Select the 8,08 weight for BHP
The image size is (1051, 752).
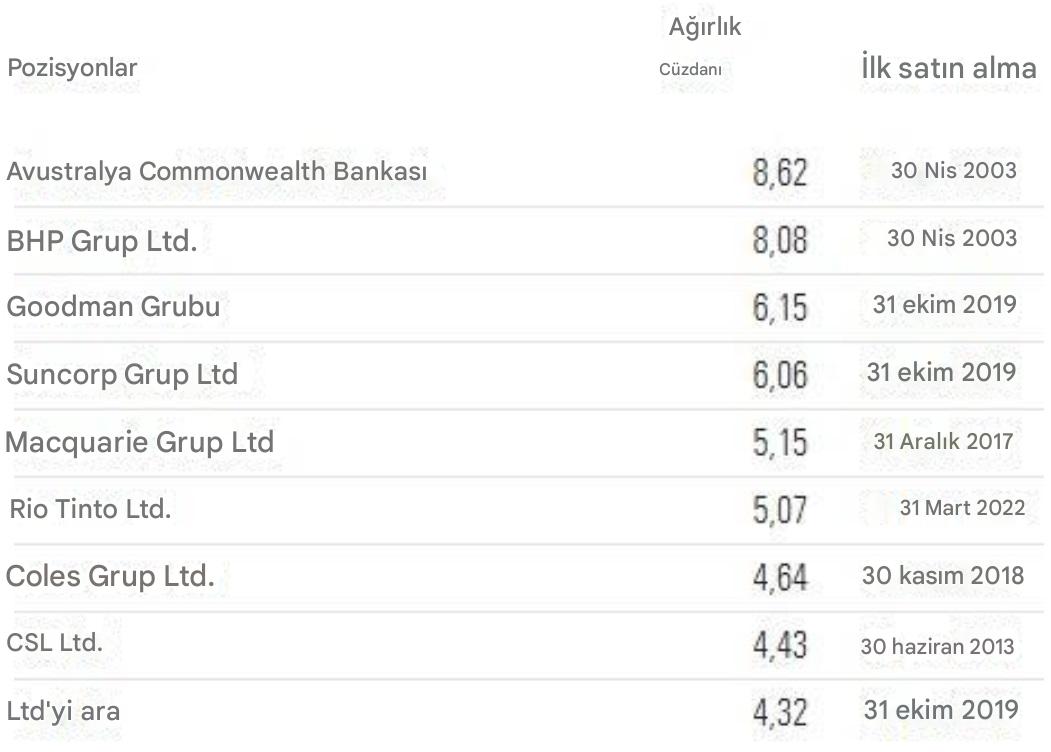point(780,240)
